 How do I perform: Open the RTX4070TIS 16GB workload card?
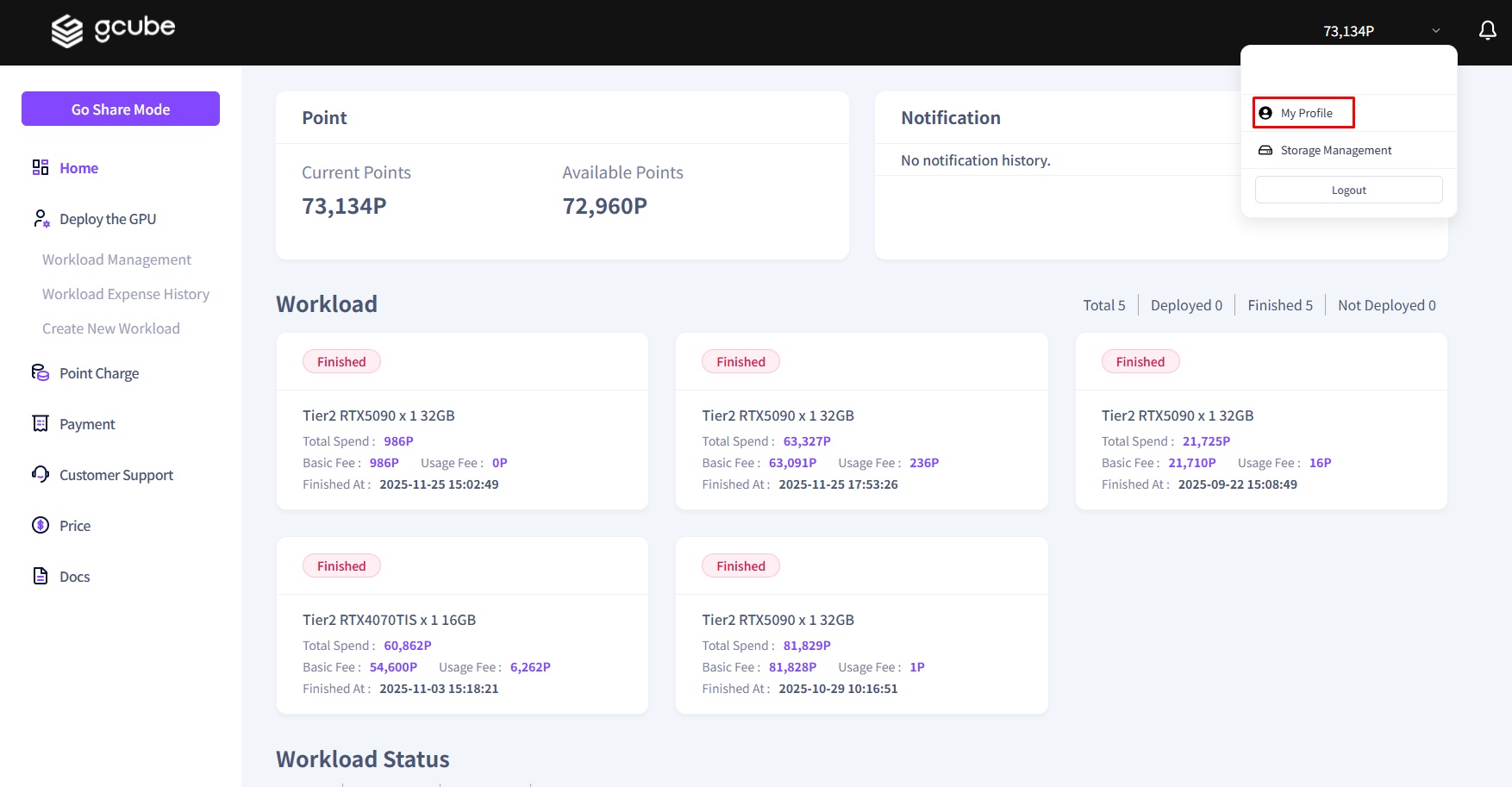pyautogui.click(x=462, y=625)
